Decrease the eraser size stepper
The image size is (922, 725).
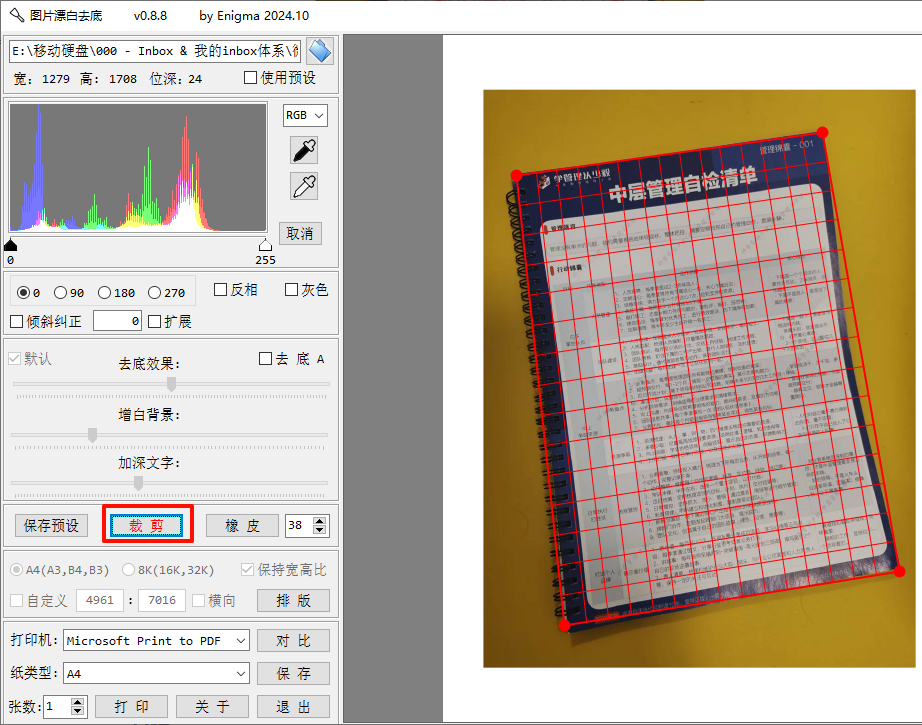319,530
